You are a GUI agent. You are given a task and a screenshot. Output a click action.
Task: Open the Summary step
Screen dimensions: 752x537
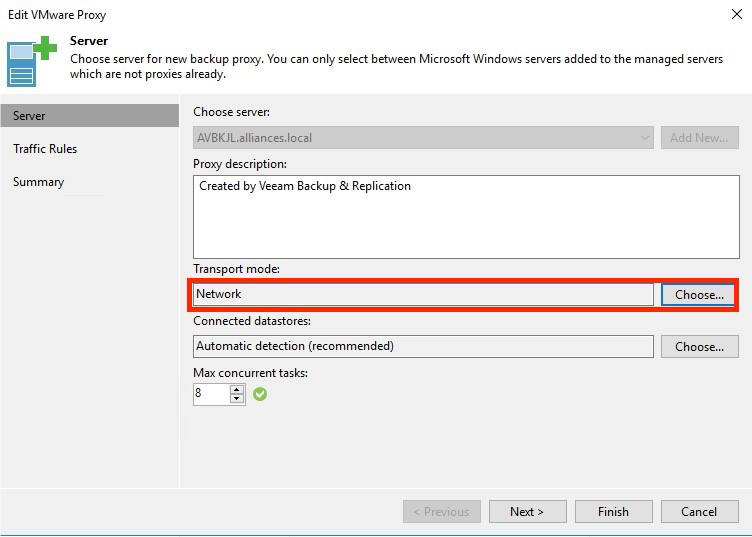point(39,182)
